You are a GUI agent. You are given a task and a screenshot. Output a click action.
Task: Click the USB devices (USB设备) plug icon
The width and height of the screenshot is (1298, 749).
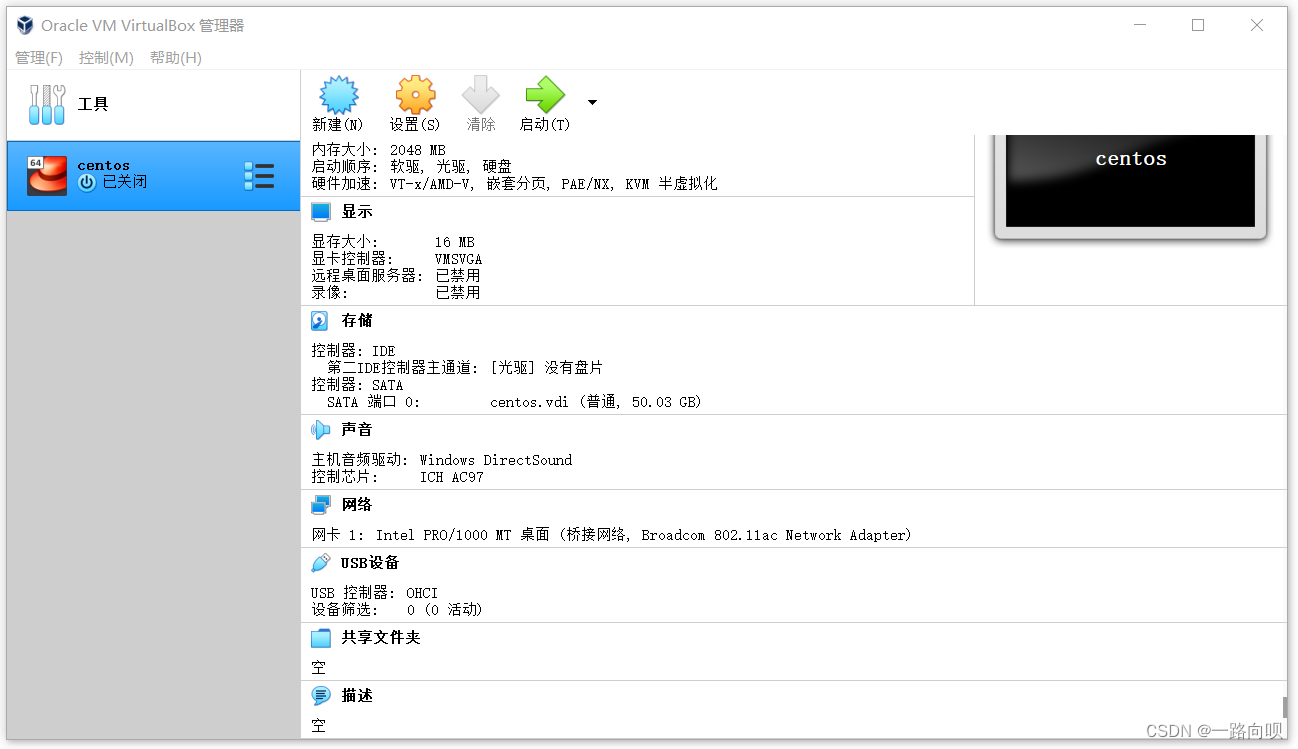[x=320, y=563]
